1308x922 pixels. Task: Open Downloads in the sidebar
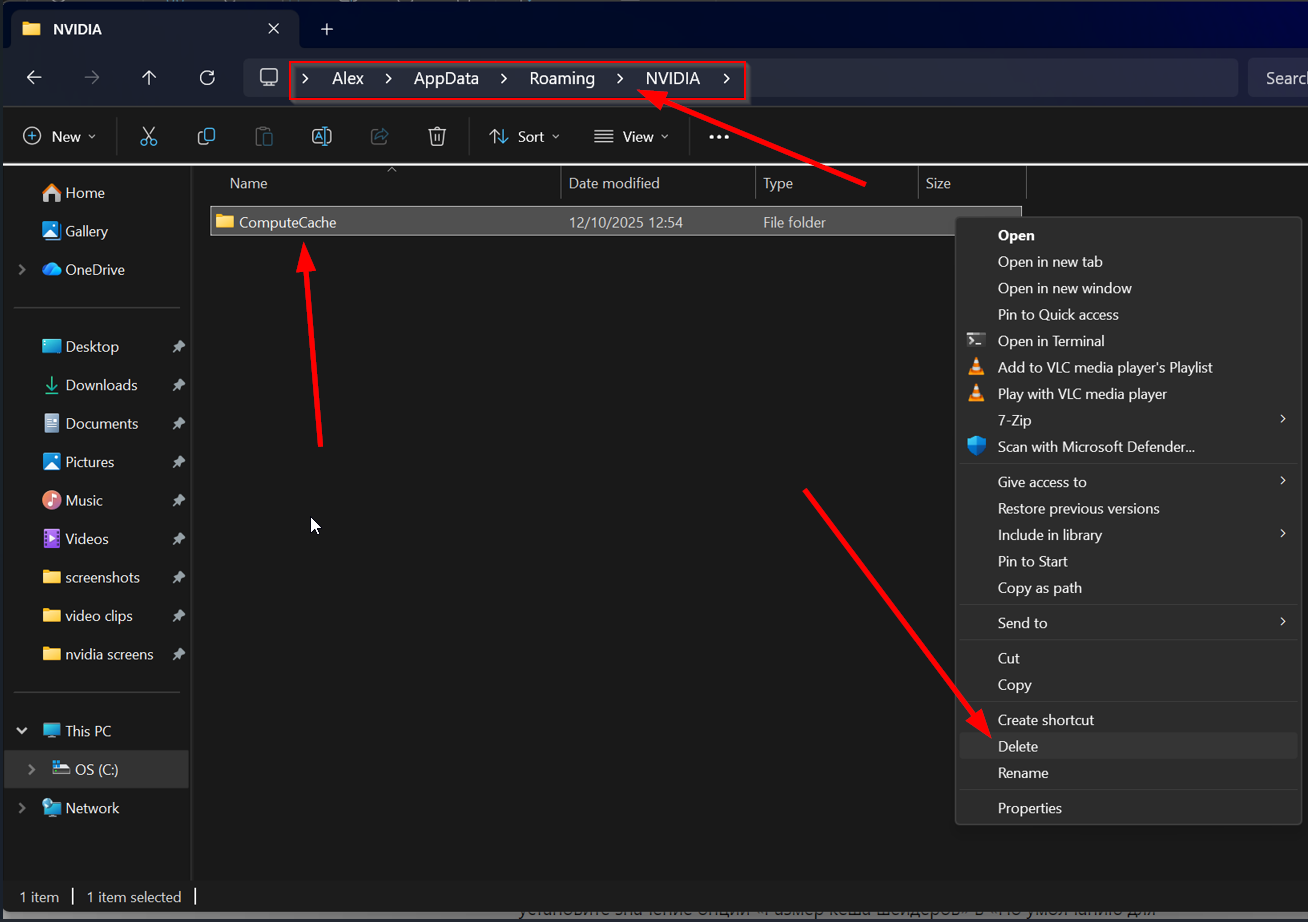coord(101,385)
